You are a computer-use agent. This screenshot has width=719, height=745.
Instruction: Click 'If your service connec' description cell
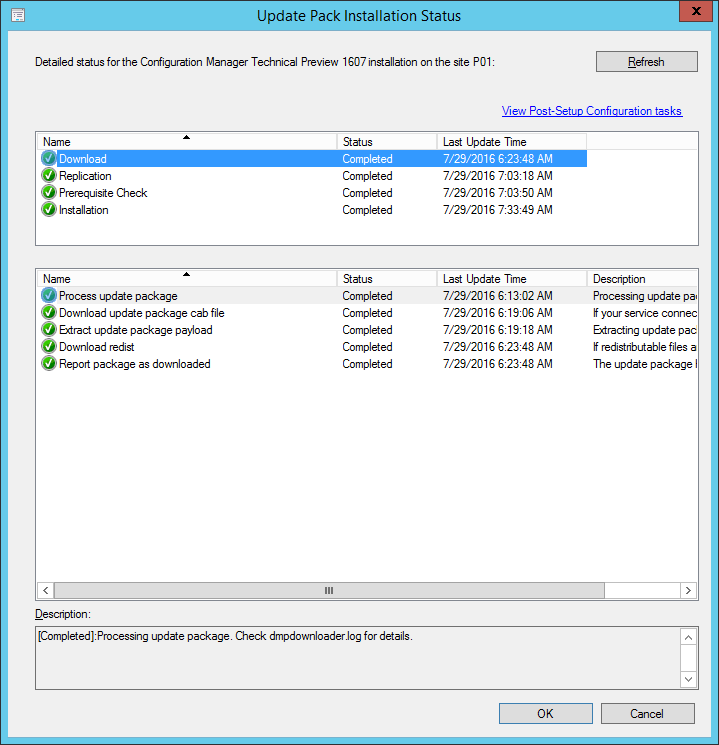645,313
